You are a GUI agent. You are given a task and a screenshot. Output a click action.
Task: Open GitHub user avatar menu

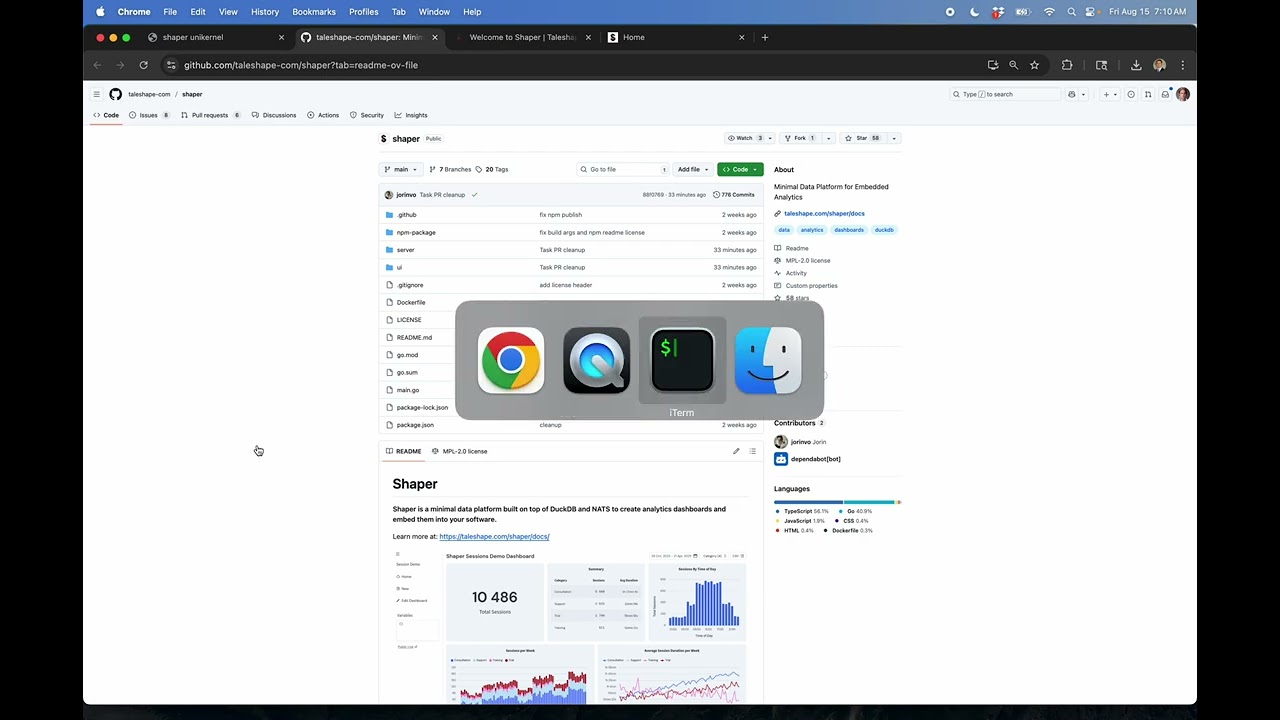pyautogui.click(x=1183, y=94)
